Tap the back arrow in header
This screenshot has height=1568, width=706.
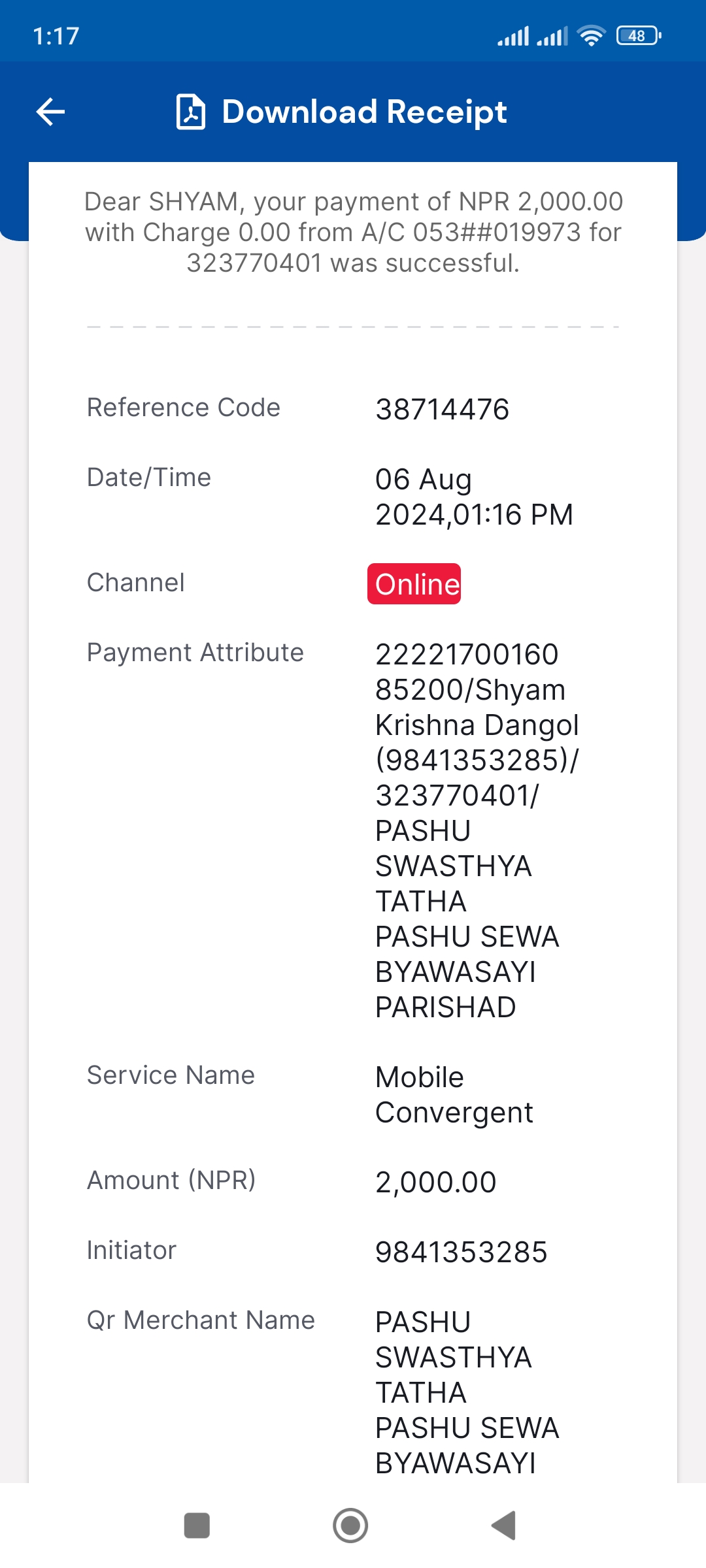[50, 112]
